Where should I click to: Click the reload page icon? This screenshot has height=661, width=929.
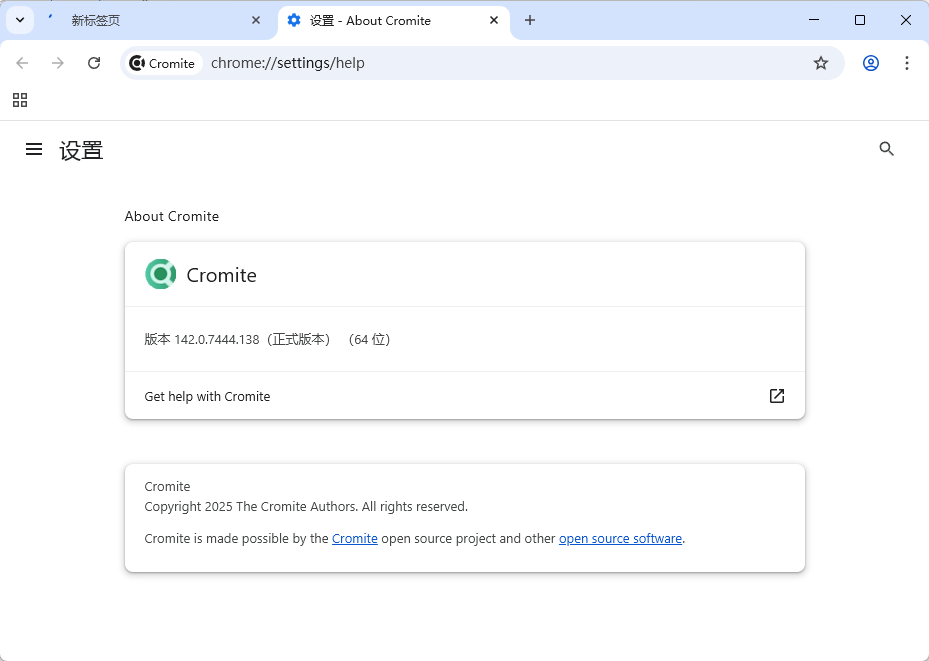[93, 63]
